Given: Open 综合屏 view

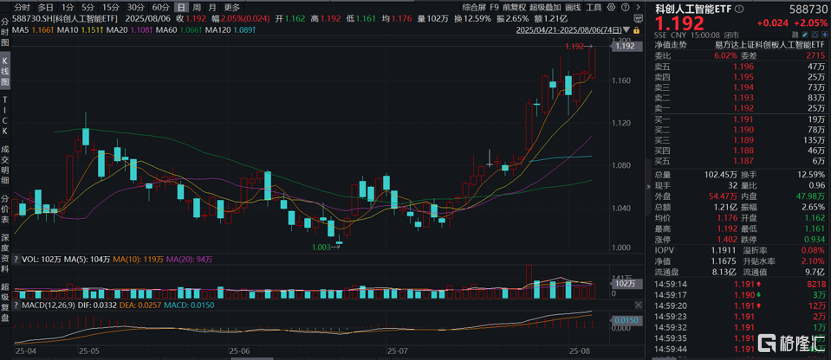Looking at the screenshot, I should [474, 7].
